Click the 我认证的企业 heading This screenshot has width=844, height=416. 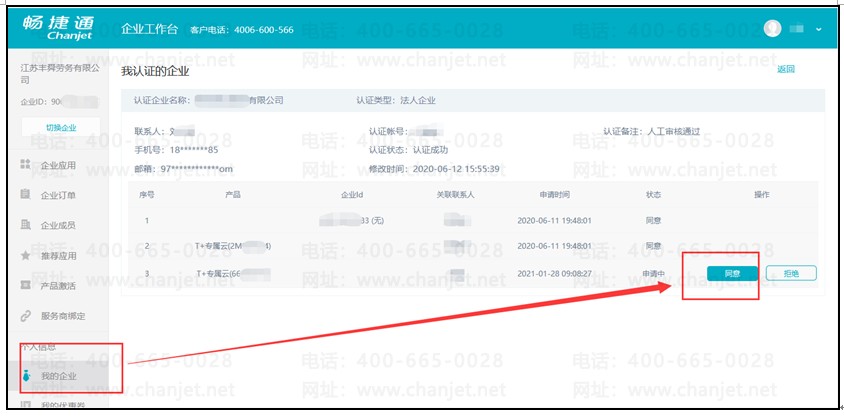pos(155,71)
